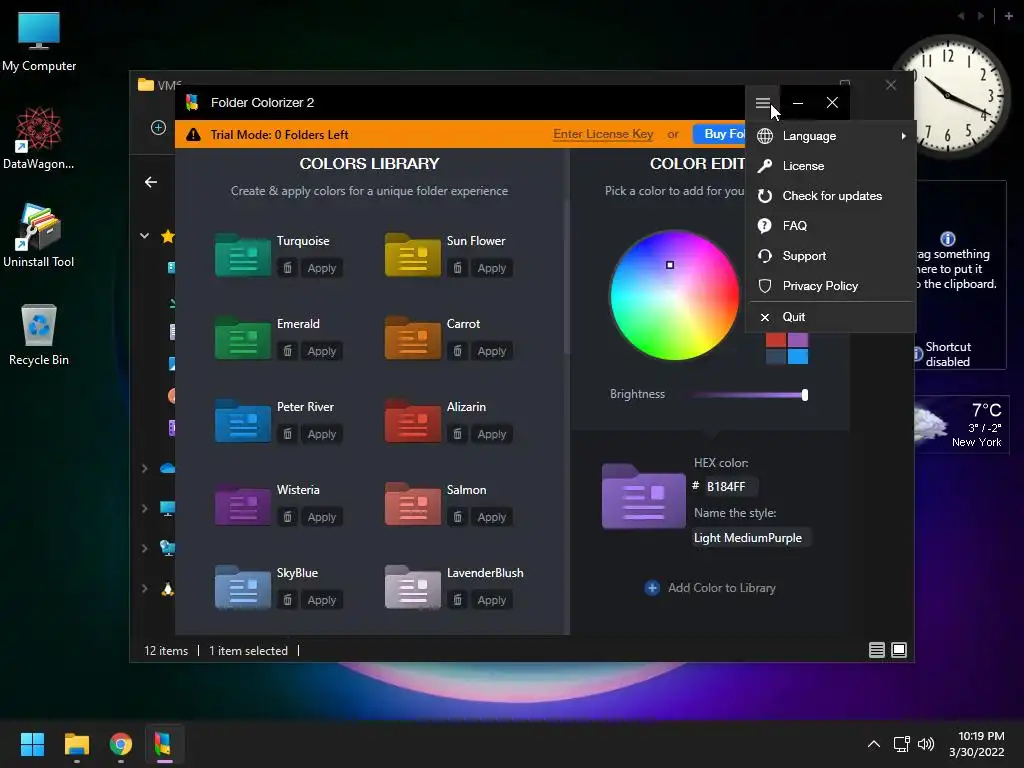Open File Explorer from the taskbar
This screenshot has height=768, width=1024.
[76, 744]
